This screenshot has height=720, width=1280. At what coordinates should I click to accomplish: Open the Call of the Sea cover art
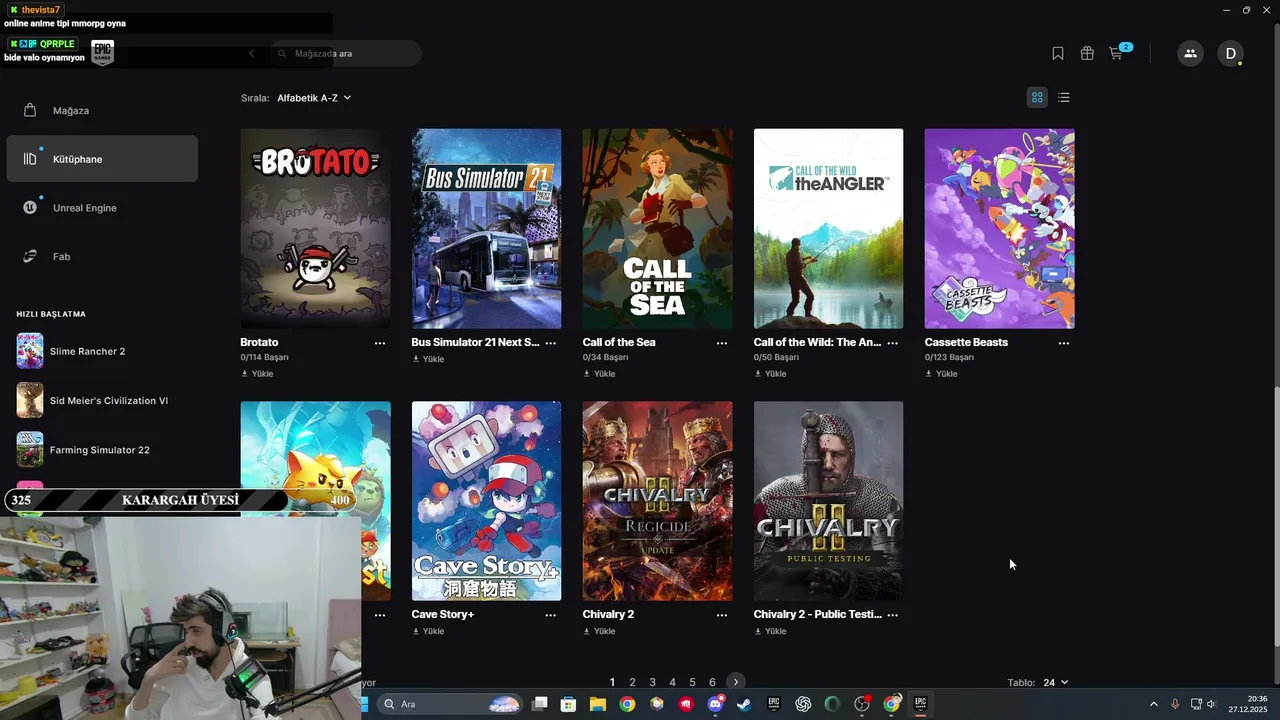(658, 228)
